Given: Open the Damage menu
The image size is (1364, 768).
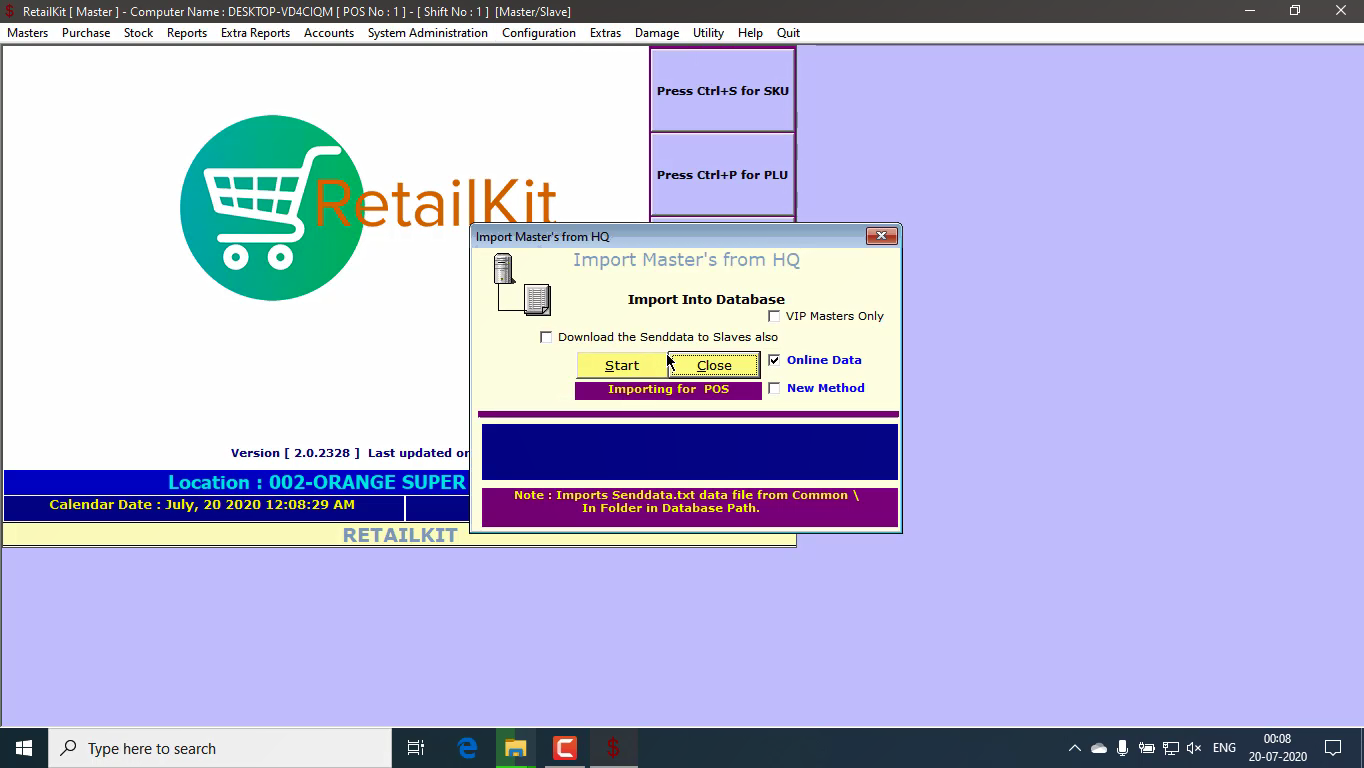Looking at the screenshot, I should click(657, 33).
